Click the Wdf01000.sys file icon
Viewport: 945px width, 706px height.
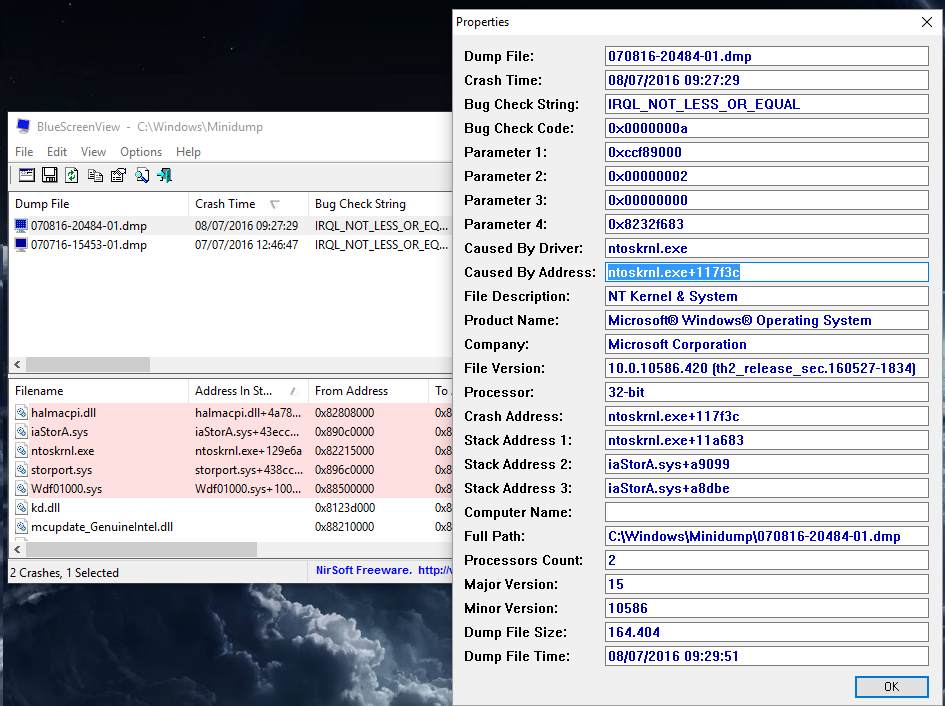tap(21, 489)
